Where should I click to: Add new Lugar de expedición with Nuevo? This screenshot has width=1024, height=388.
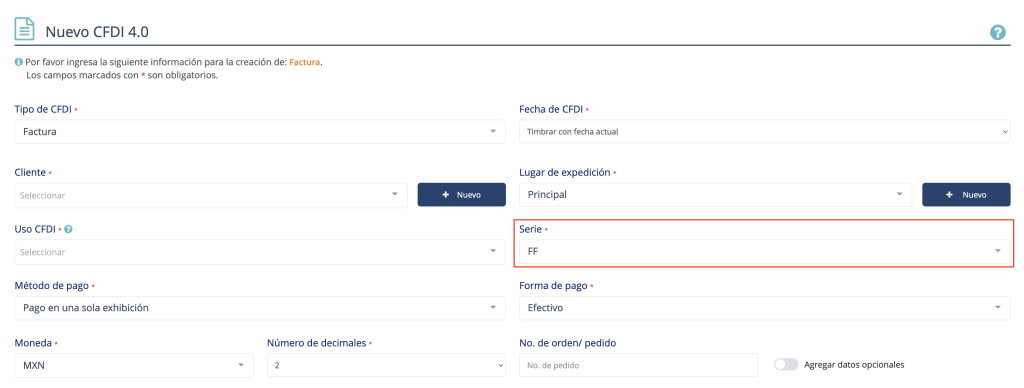[966, 194]
